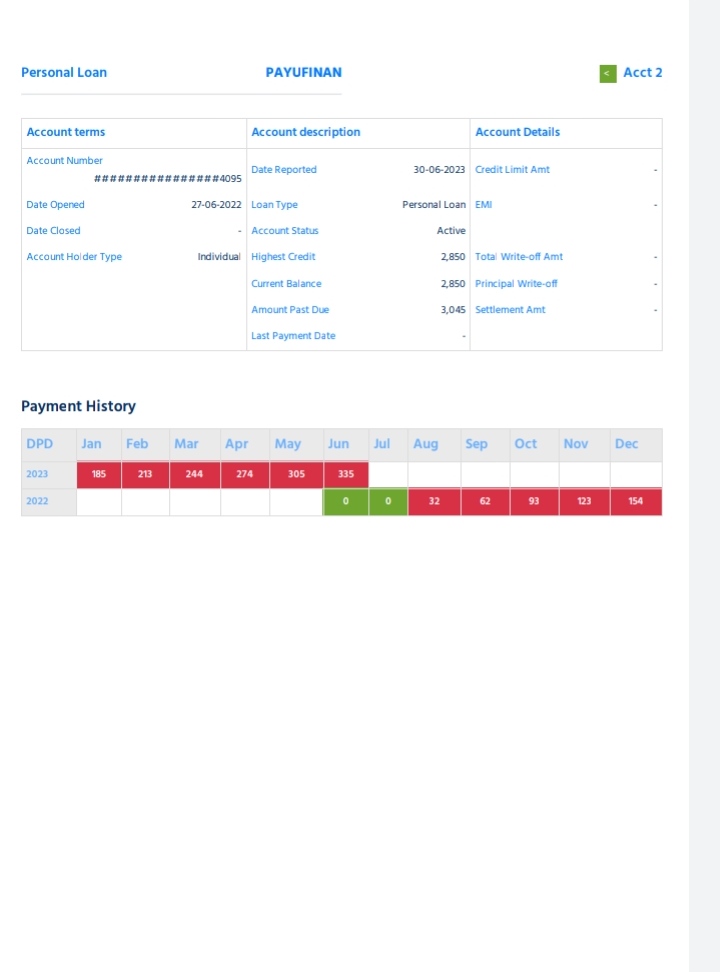
Task: Click the green June 2022 cell showing 0
Action: coord(346,502)
